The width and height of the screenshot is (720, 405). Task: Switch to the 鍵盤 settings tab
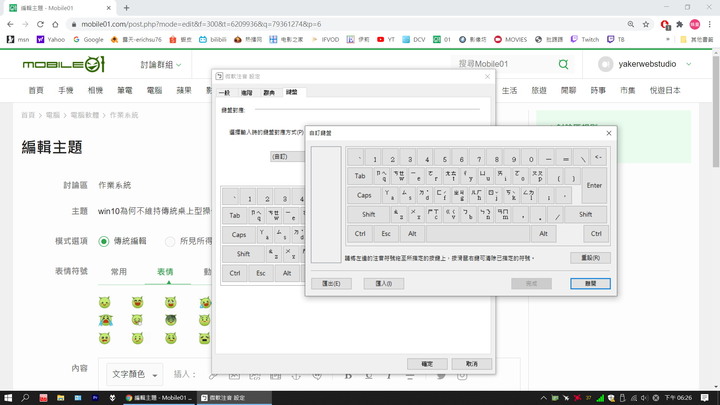point(292,92)
